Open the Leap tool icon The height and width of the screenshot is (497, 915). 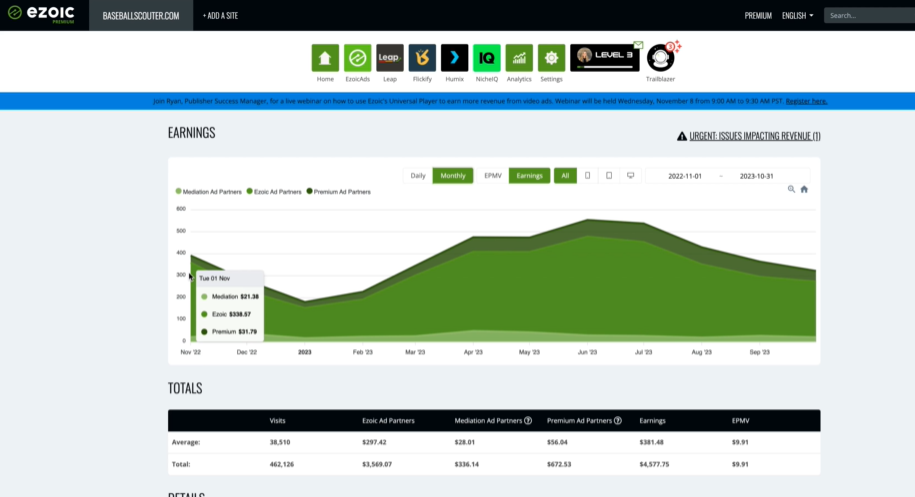[390, 58]
